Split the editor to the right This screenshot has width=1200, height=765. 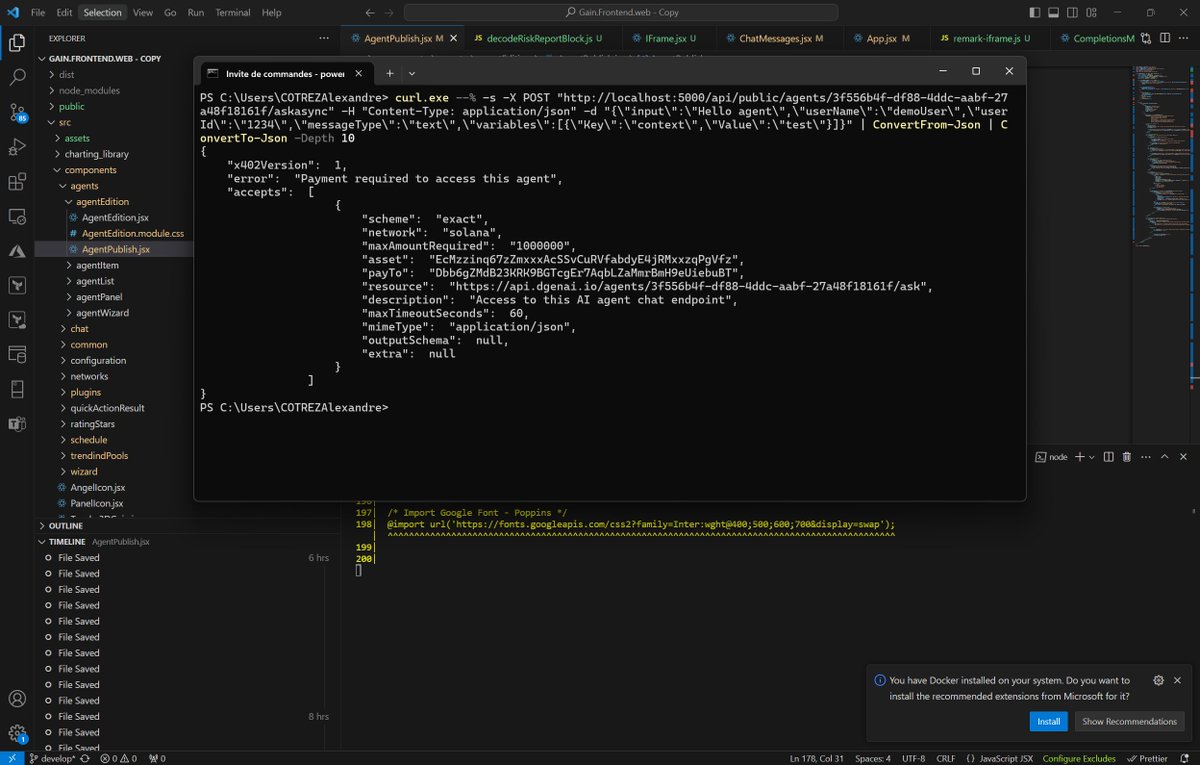[1167, 38]
